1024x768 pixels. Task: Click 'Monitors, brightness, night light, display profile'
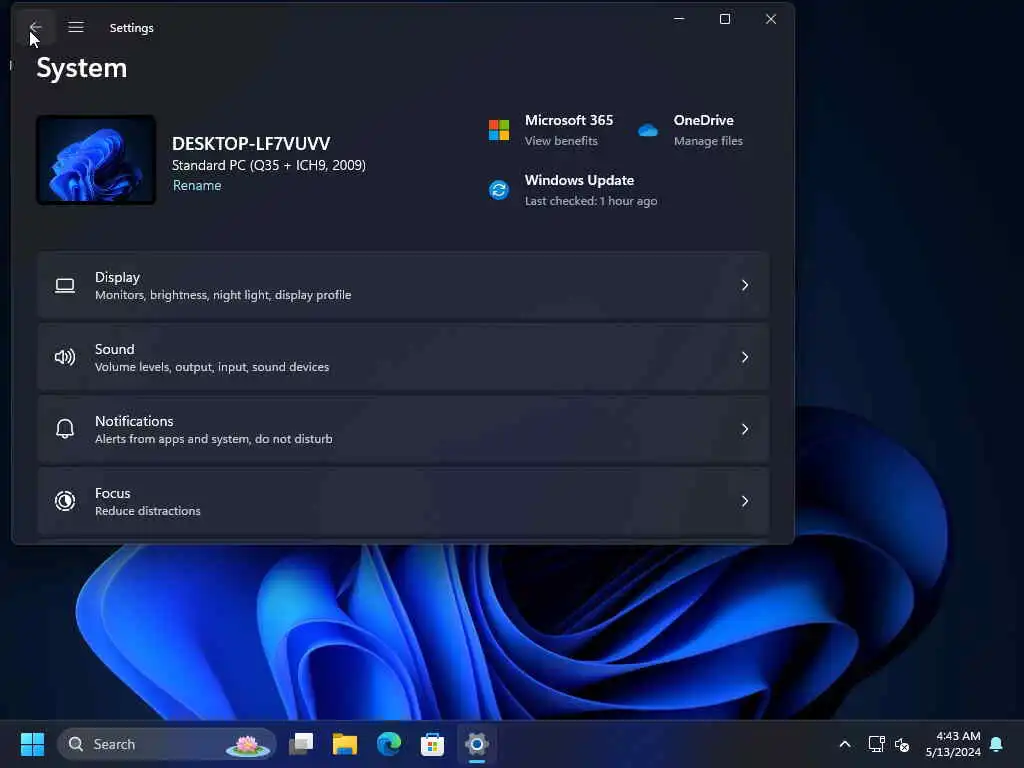pos(223,295)
